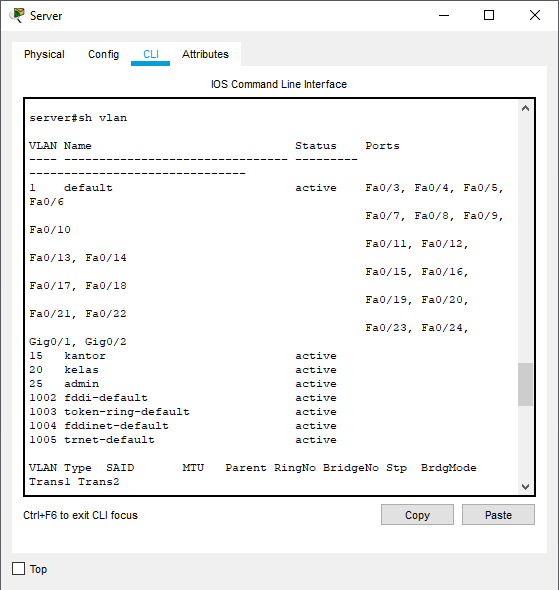This screenshot has height=590, width=559.
Task: Enable the Top checkbox
Action: coord(18,569)
